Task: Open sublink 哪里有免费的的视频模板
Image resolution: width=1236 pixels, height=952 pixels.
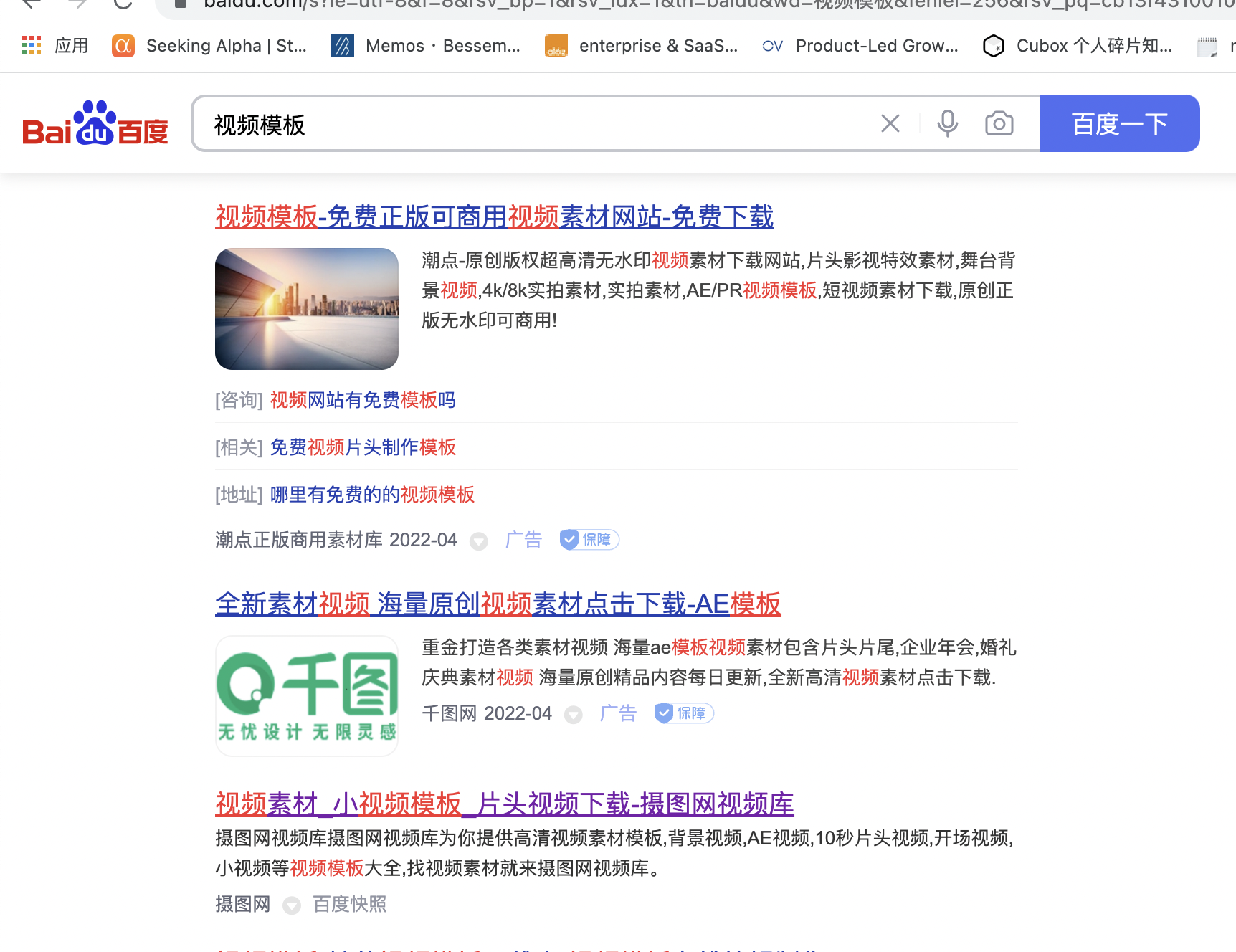Action: (372, 495)
